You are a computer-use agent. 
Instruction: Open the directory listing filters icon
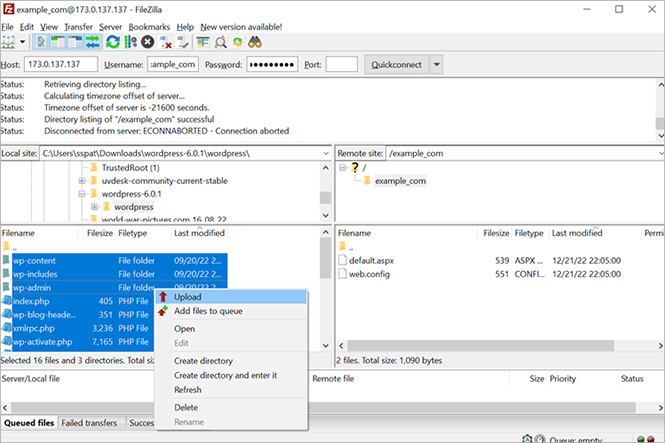[x=203, y=42]
